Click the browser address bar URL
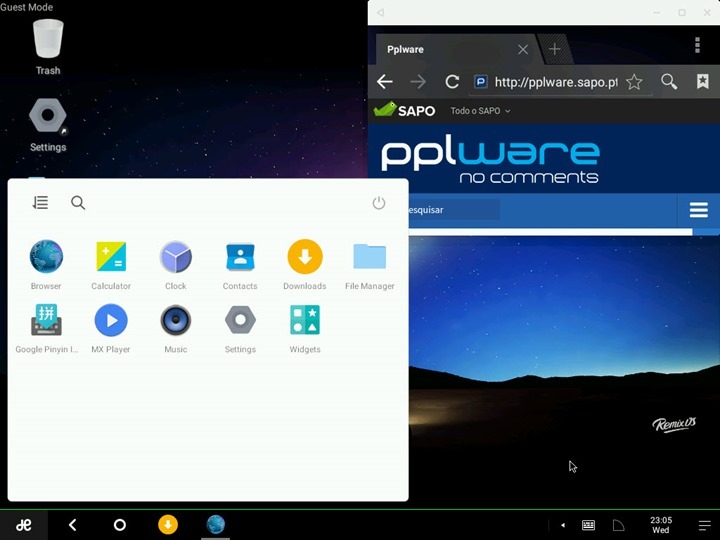The width and height of the screenshot is (720, 540). click(556, 82)
